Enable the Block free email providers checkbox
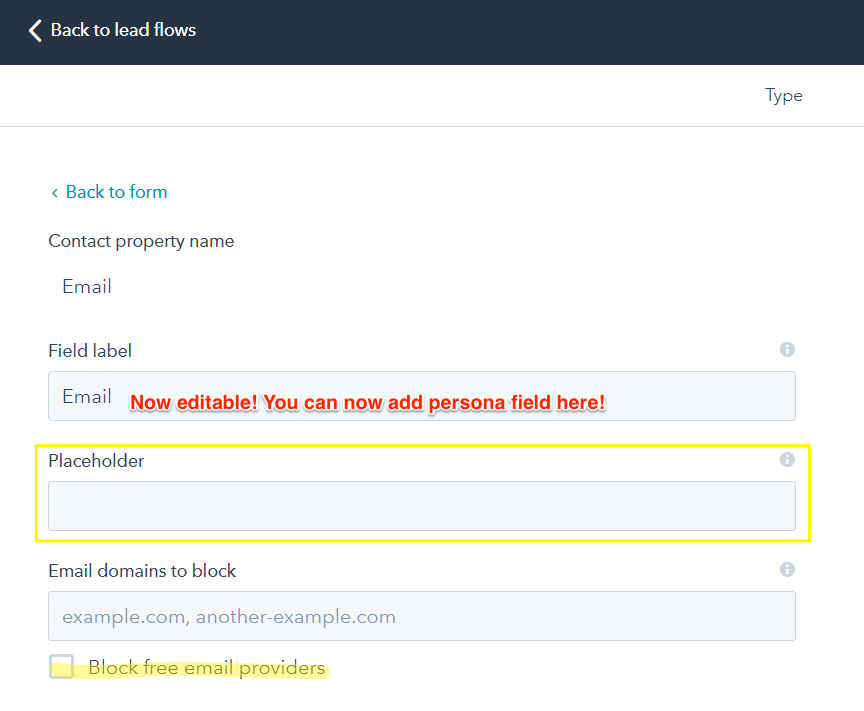 point(62,667)
